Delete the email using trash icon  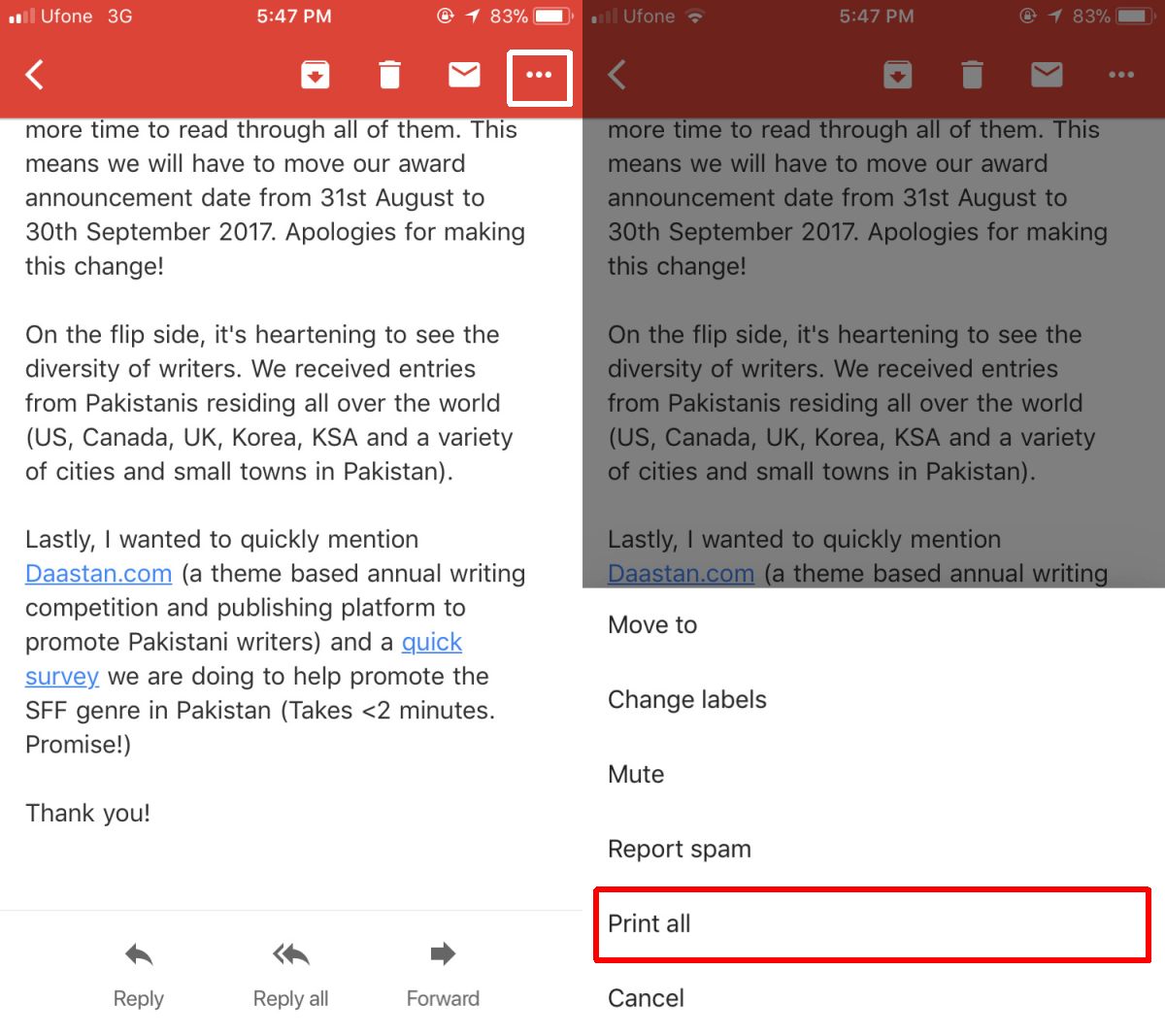(x=390, y=74)
